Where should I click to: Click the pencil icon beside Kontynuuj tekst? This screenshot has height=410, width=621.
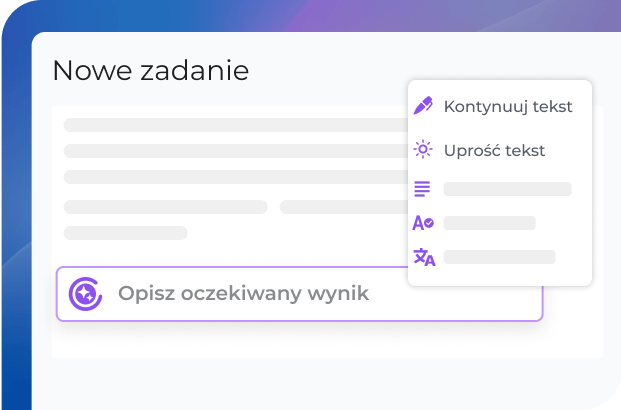tap(423, 106)
